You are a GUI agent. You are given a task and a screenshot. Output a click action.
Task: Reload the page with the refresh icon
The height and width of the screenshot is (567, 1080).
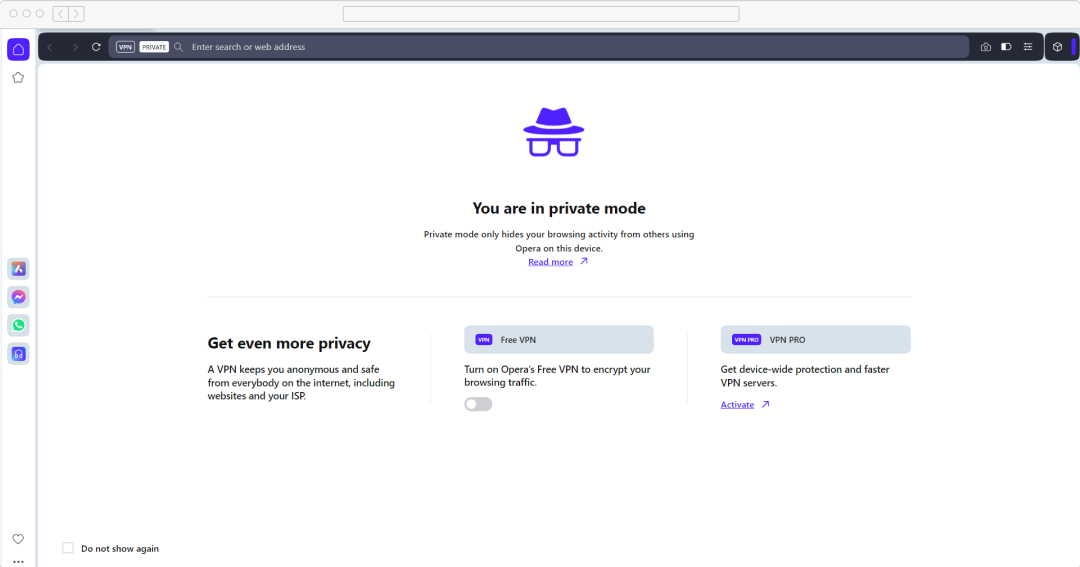(x=96, y=47)
